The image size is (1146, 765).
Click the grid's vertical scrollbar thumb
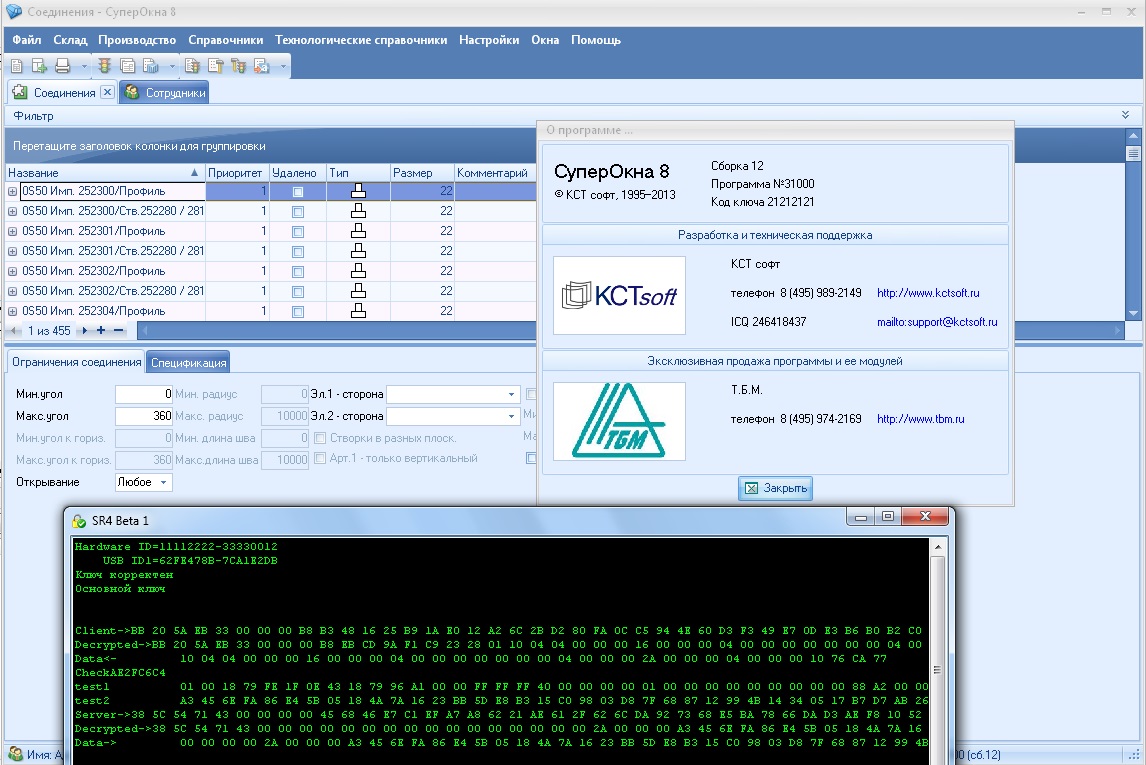(x=1134, y=153)
